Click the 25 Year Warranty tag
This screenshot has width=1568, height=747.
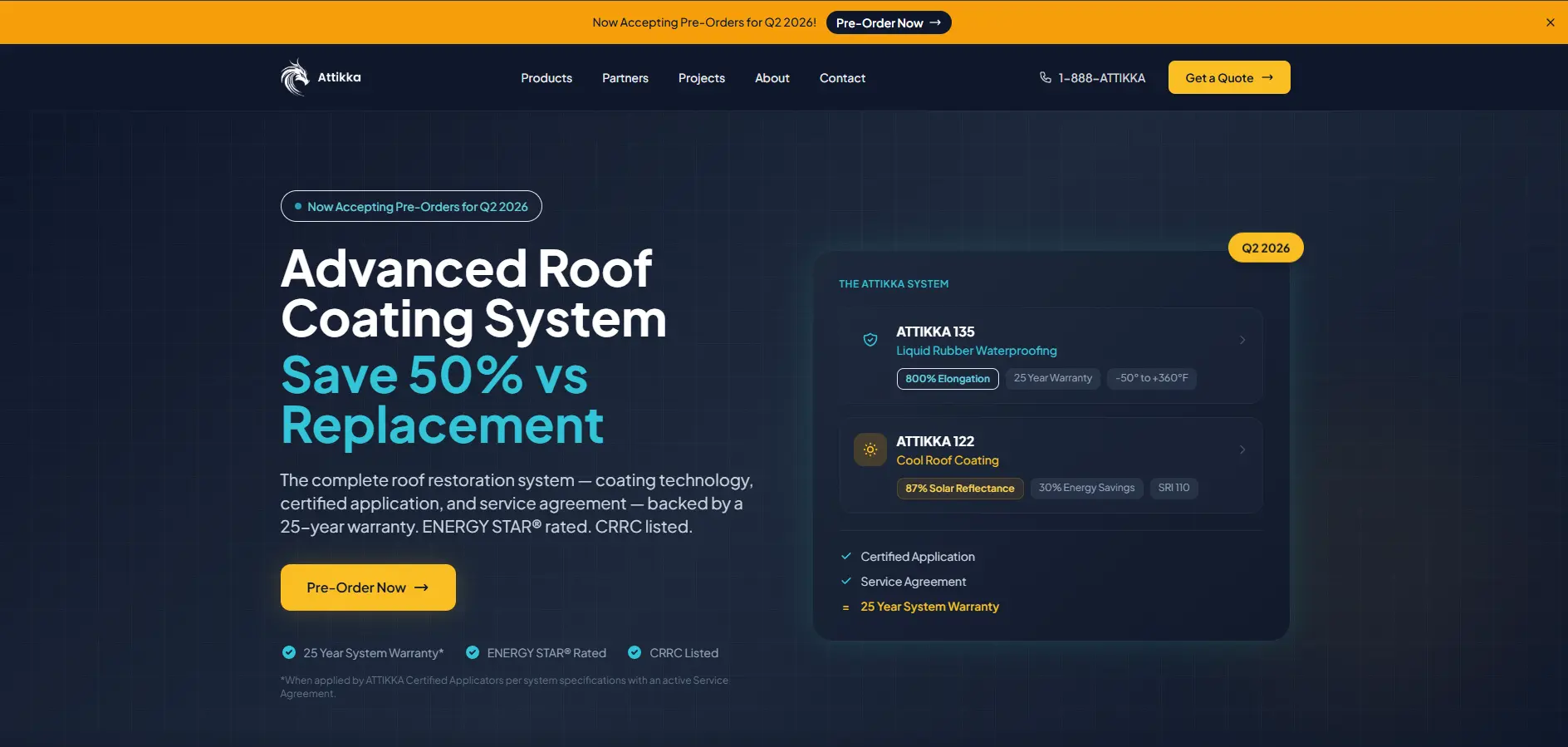coord(1053,378)
